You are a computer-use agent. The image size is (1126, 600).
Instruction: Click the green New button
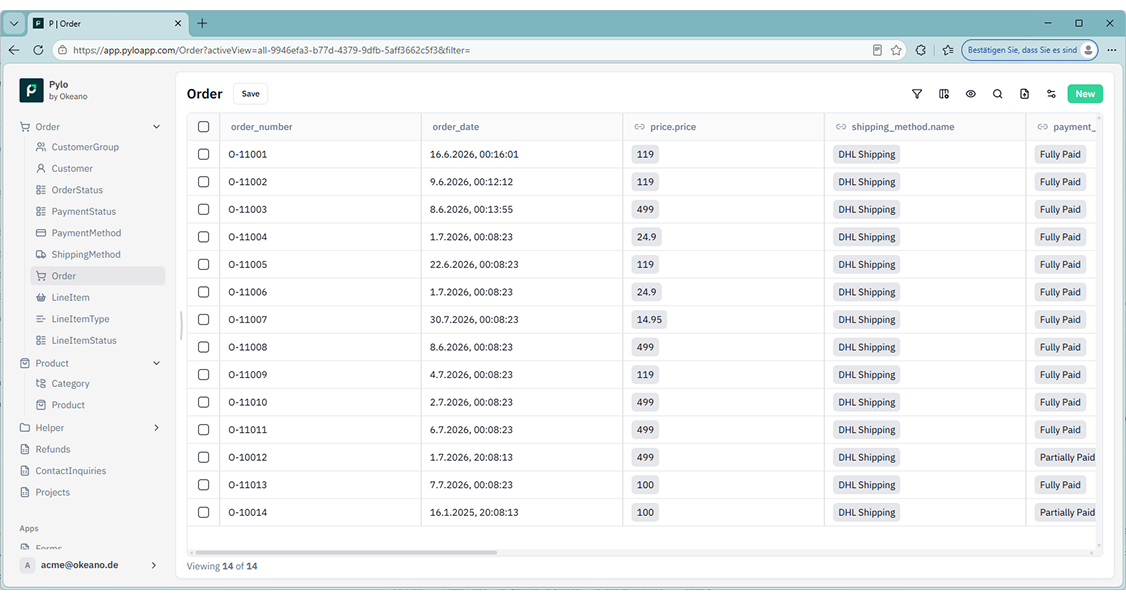coord(1084,94)
